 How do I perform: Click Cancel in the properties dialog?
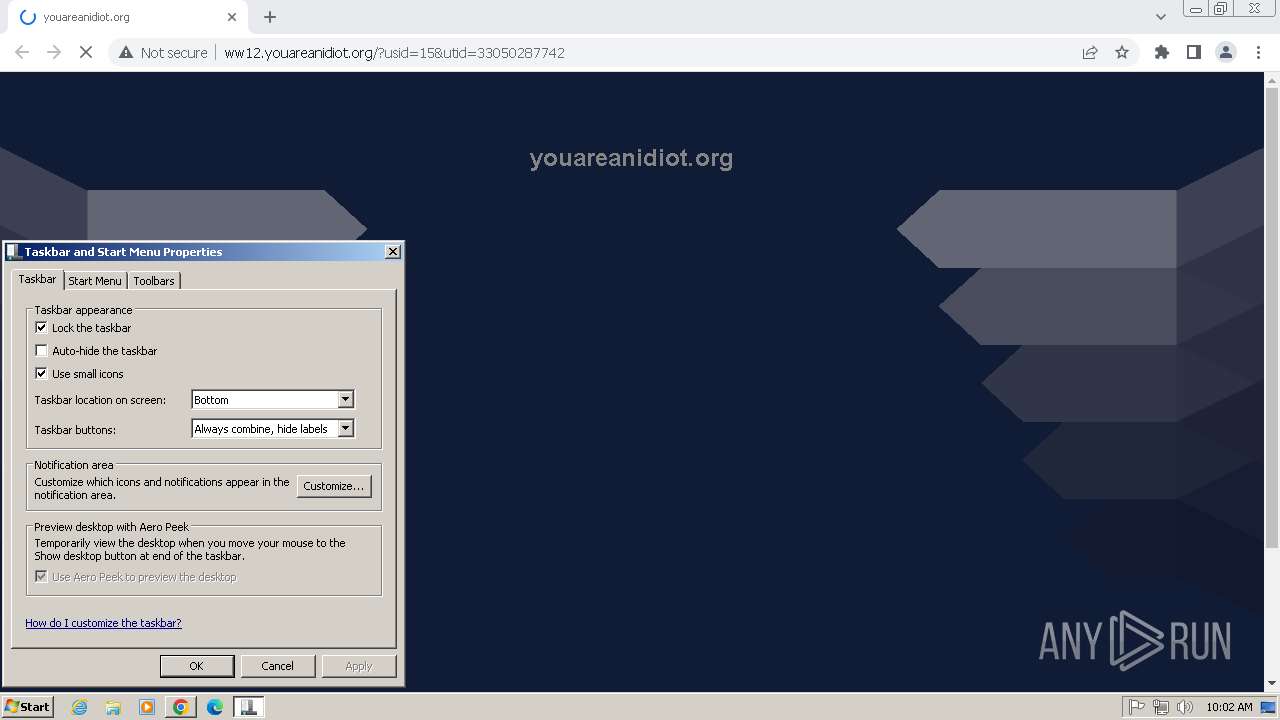[277, 666]
